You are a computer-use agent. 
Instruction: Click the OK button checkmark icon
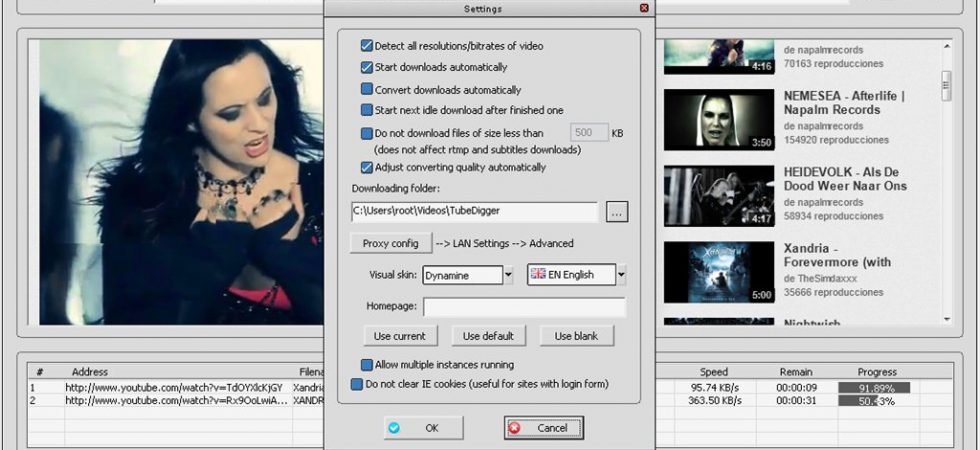(394, 428)
